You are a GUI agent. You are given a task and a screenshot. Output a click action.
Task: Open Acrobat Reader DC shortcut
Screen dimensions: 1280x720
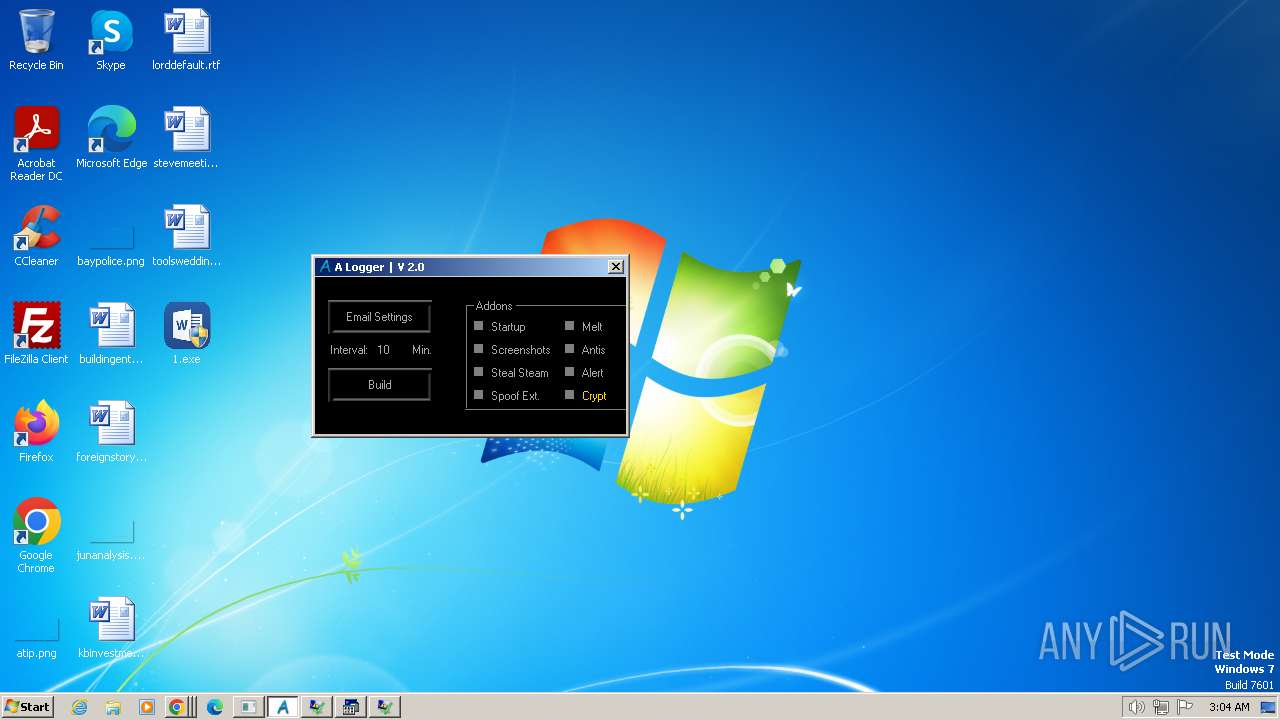pos(36,143)
